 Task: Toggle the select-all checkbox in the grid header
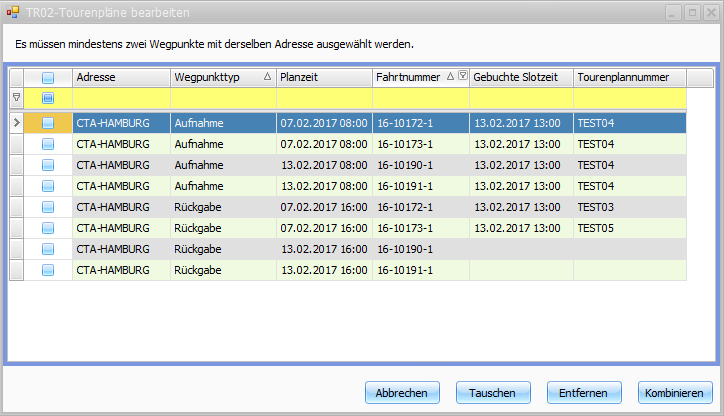[x=48, y=77]
